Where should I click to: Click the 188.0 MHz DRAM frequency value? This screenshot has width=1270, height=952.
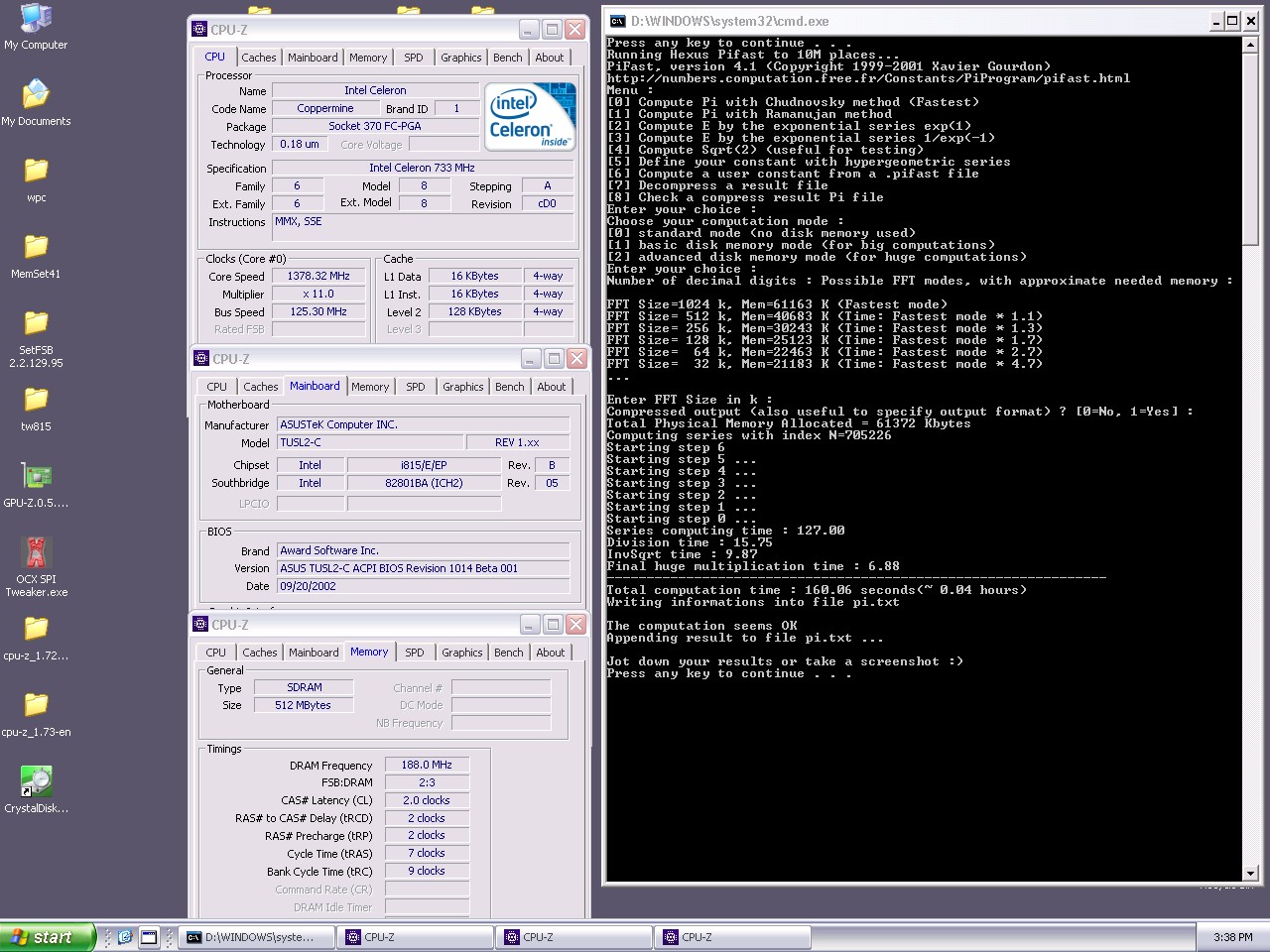(x=427, y=765)
